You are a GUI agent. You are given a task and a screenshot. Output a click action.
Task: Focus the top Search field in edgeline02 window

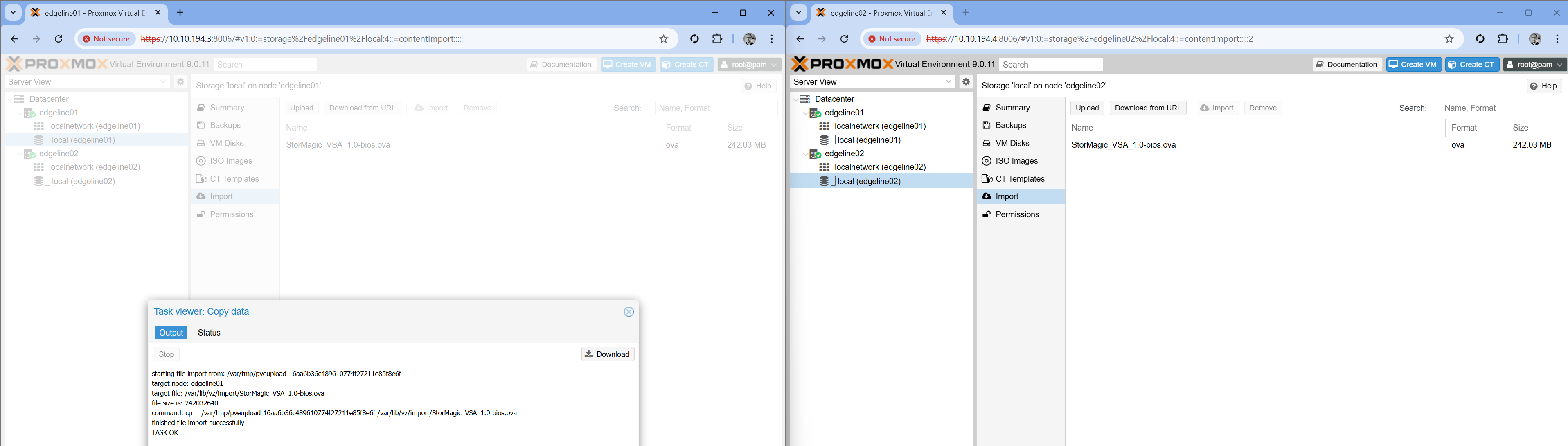click(x=1051, y=65)
